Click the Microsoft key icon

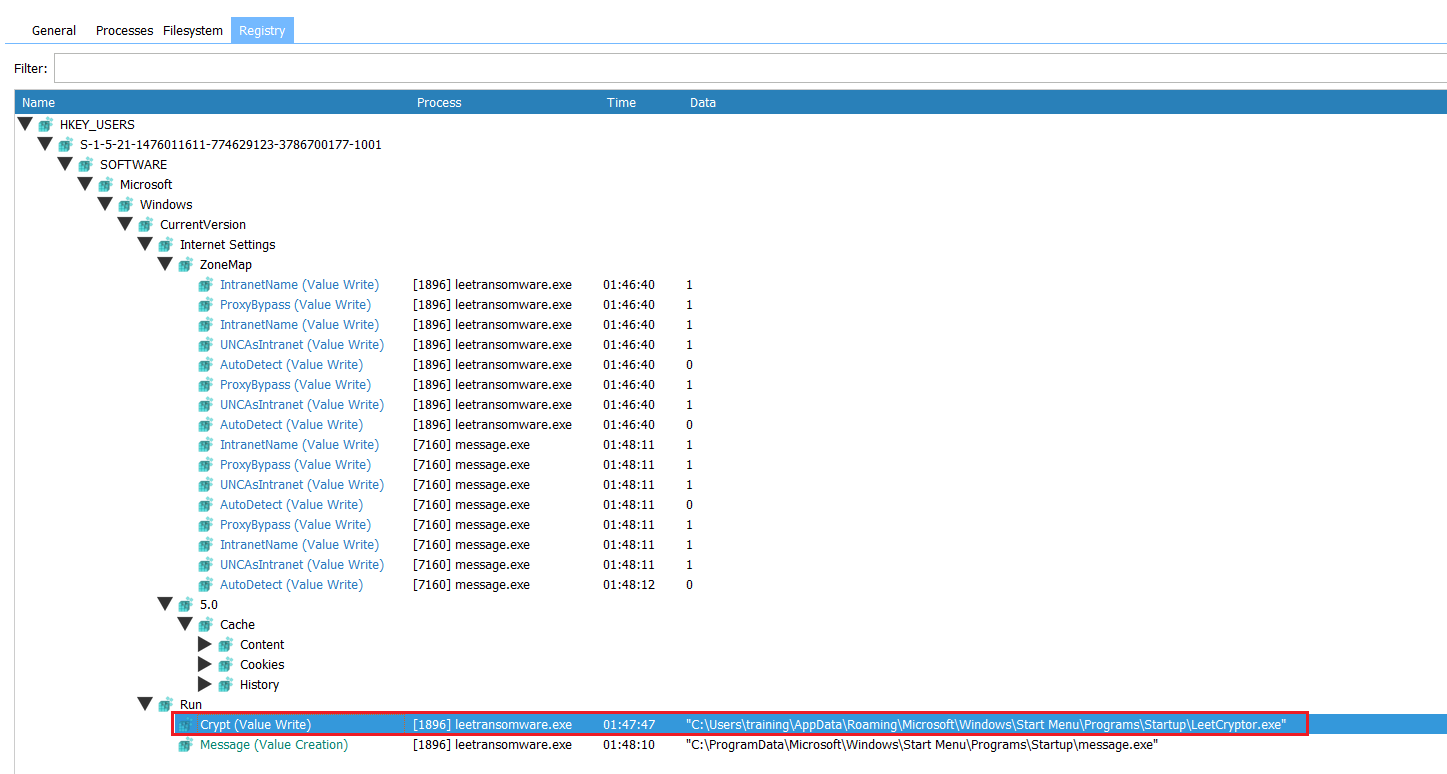point(105,184)
